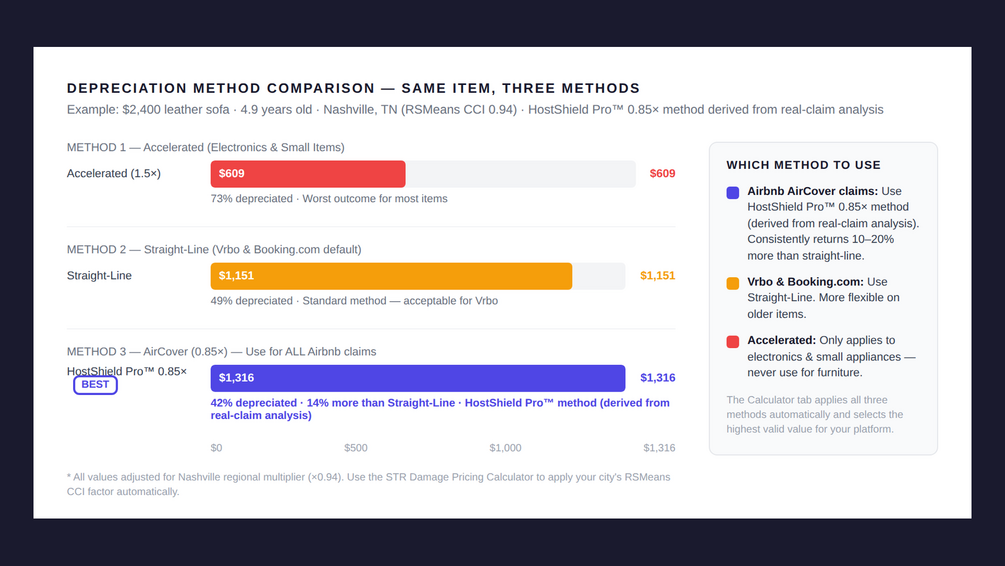Click 'METHOD 1 — Accelerated' heading
1005x566 pixels.
tap(206, 147)
